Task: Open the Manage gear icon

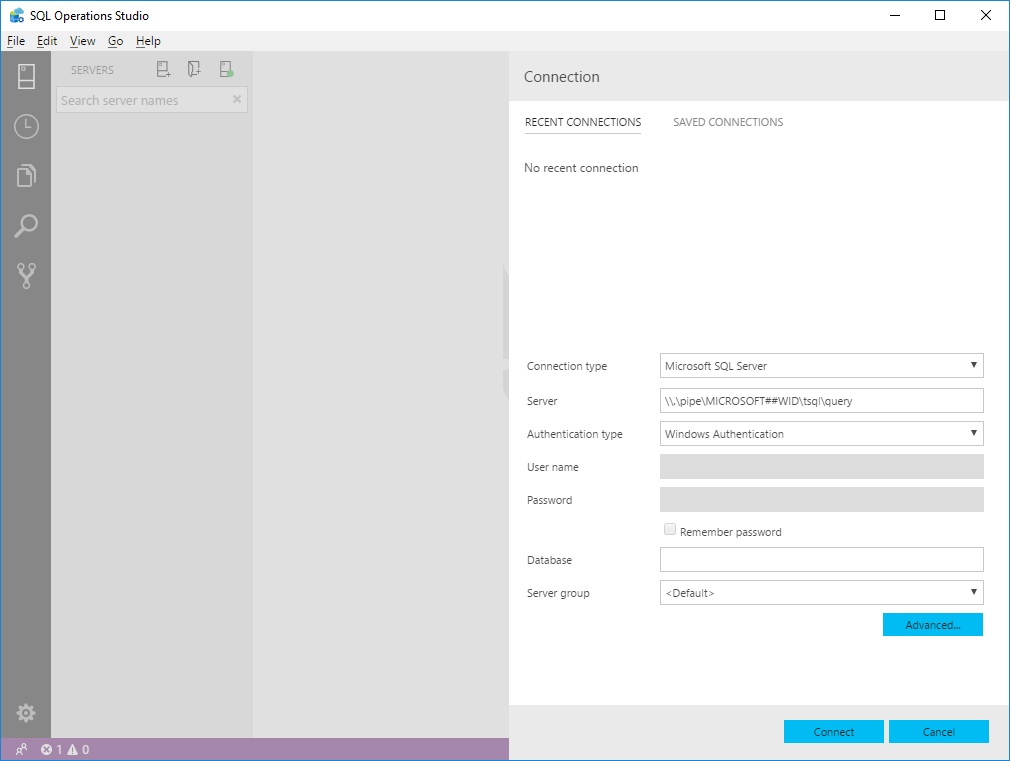Action: pos(26,713)
